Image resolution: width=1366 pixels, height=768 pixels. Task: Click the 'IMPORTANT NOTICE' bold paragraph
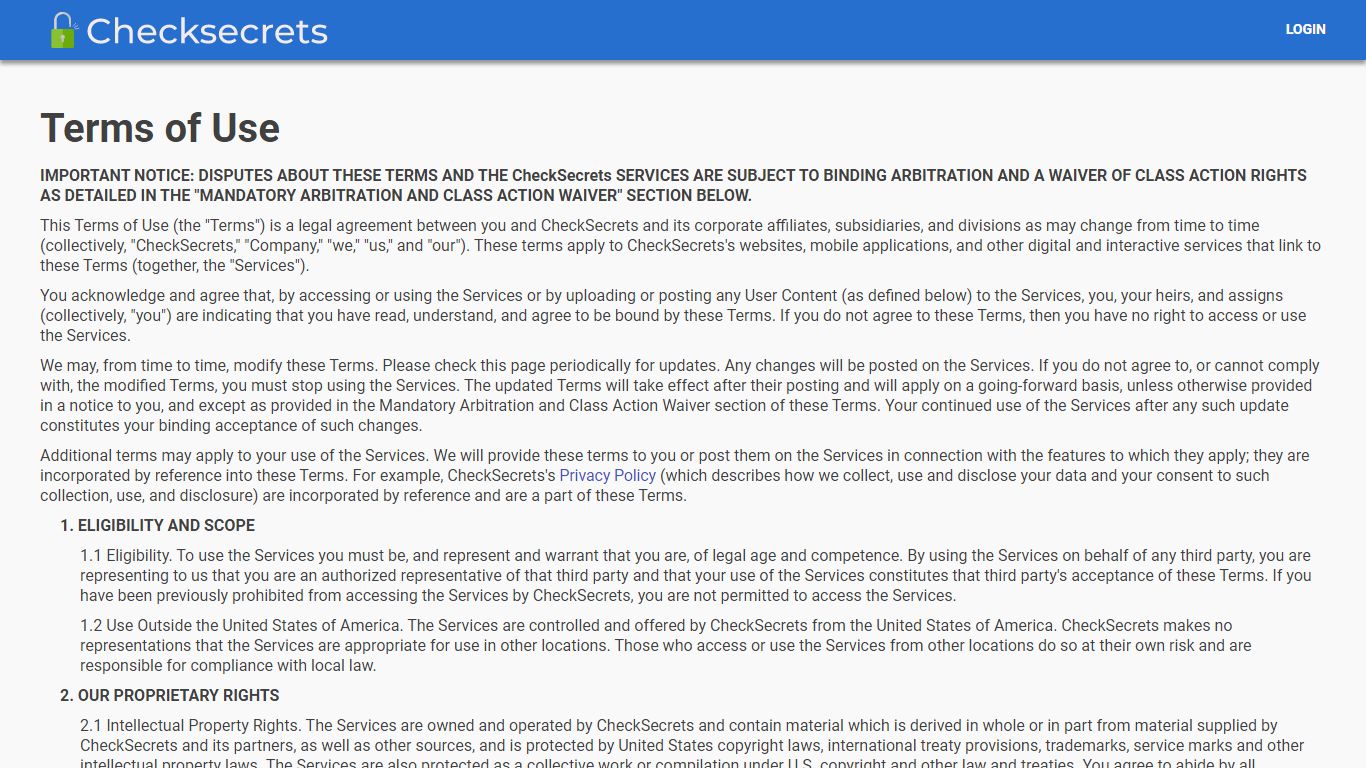673,185
